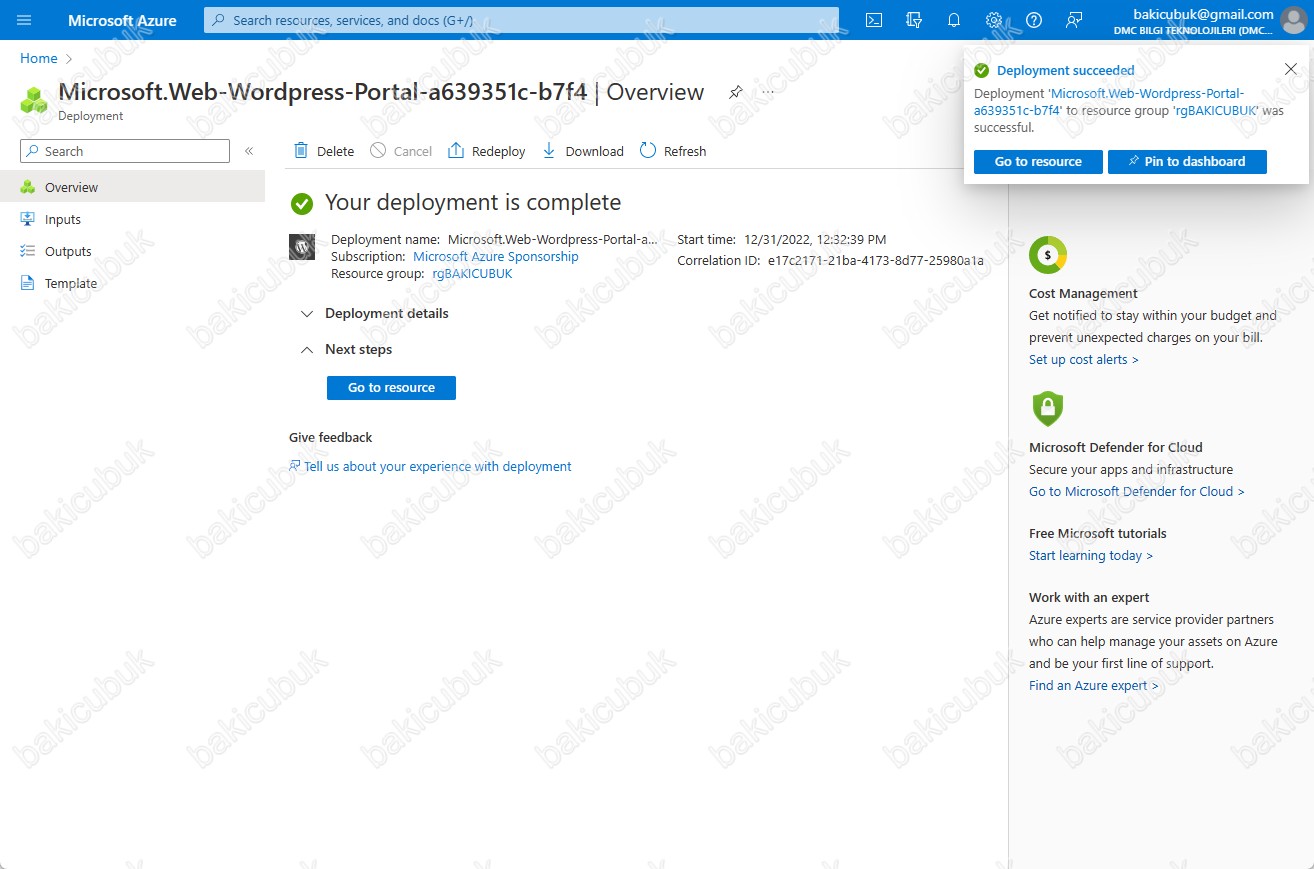Click Go to resource in notification
Screen dimensions: 1314x869
click(x=1038, y=162)
